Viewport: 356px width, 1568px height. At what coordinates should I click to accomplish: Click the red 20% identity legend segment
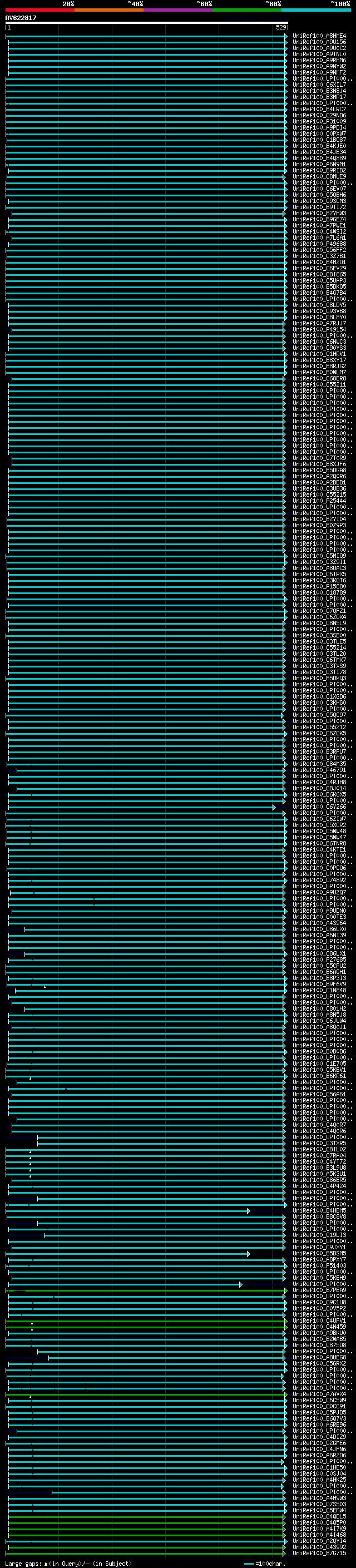[x=39, y=10]
